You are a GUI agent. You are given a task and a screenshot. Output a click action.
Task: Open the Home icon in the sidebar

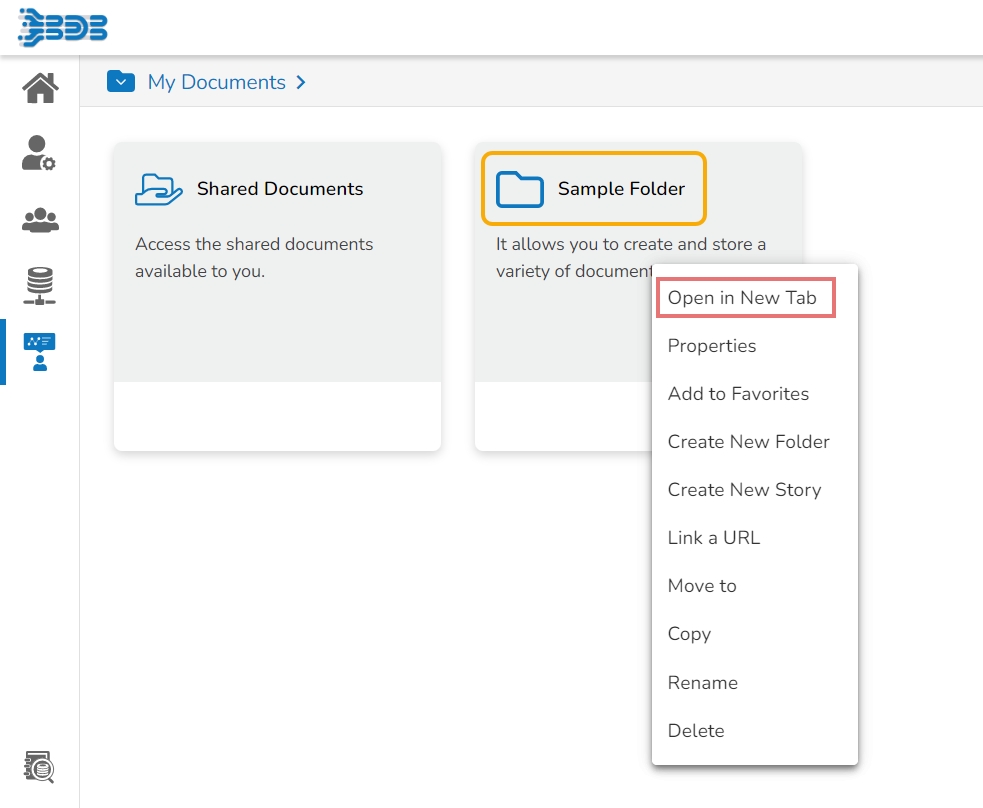[x=40, y=87]
